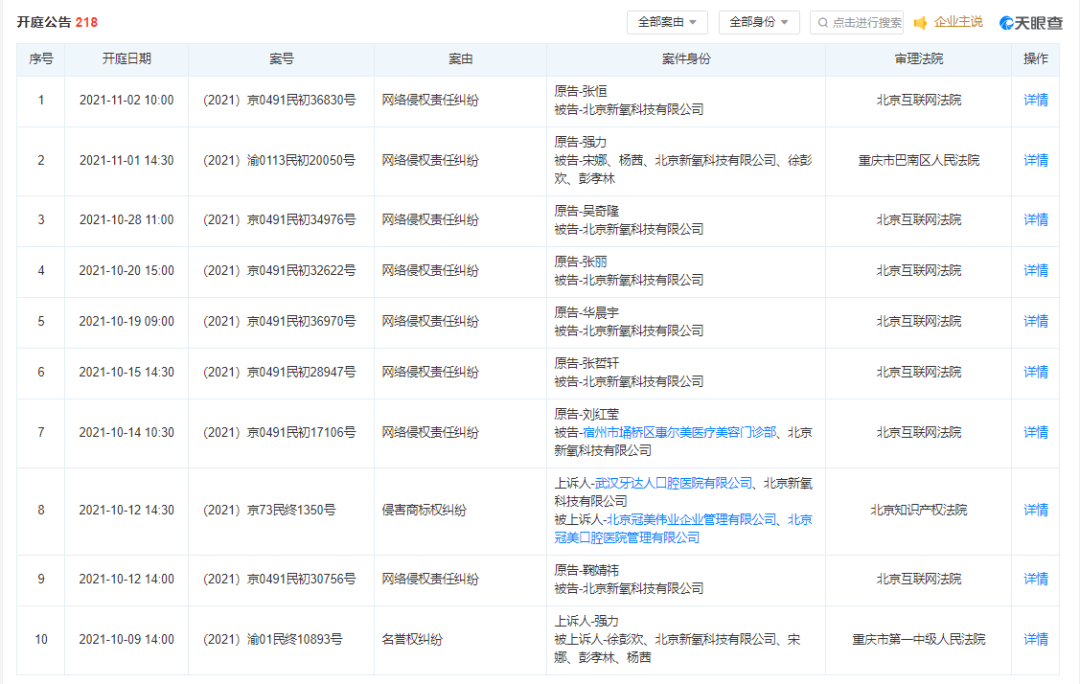Open the 武汉牙达人口腔医院有限公司 link
This screenshot has height=684, width=1080.
pos(674,484)
